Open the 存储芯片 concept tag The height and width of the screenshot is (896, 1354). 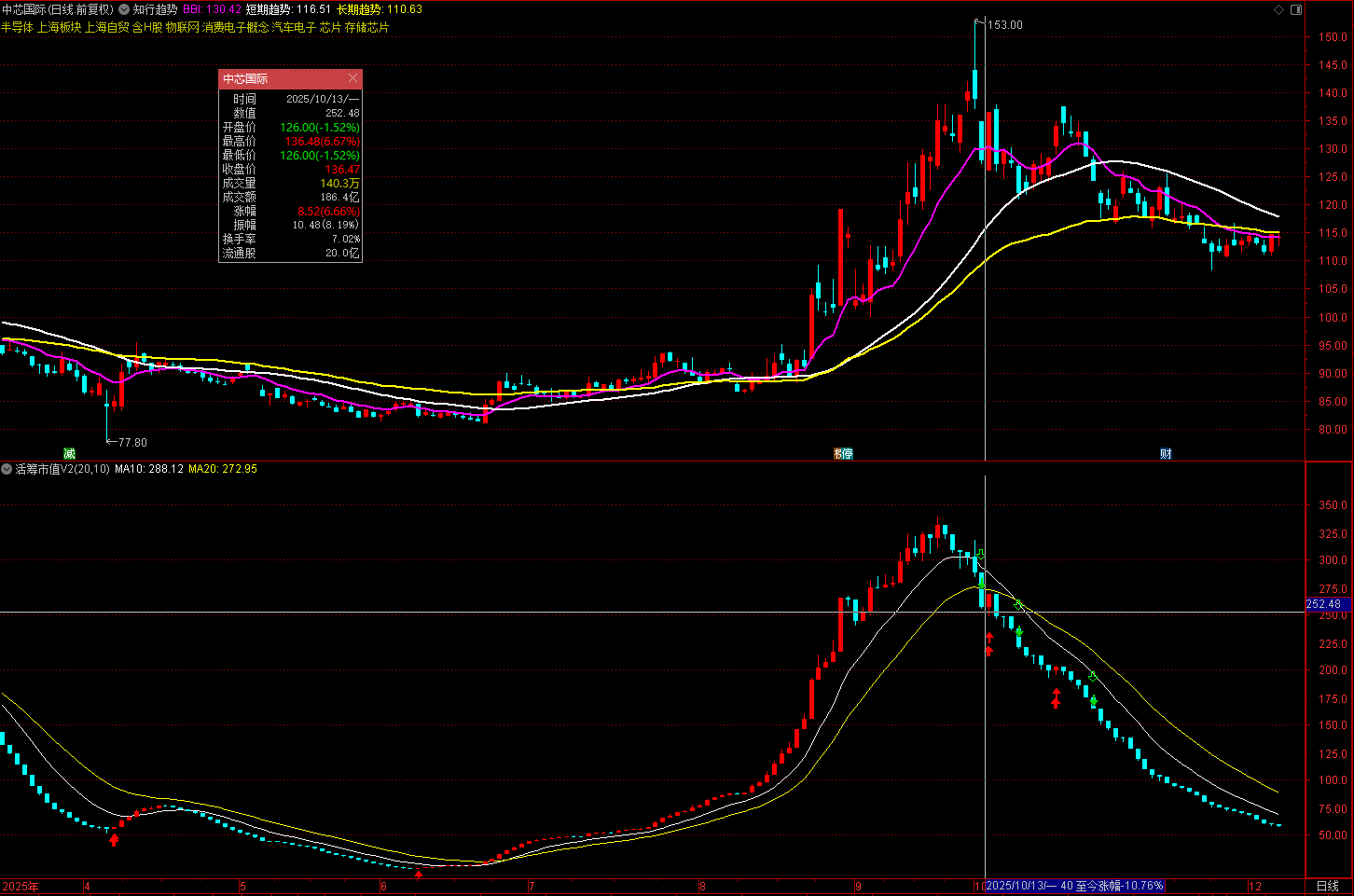[x=366, y=27]
